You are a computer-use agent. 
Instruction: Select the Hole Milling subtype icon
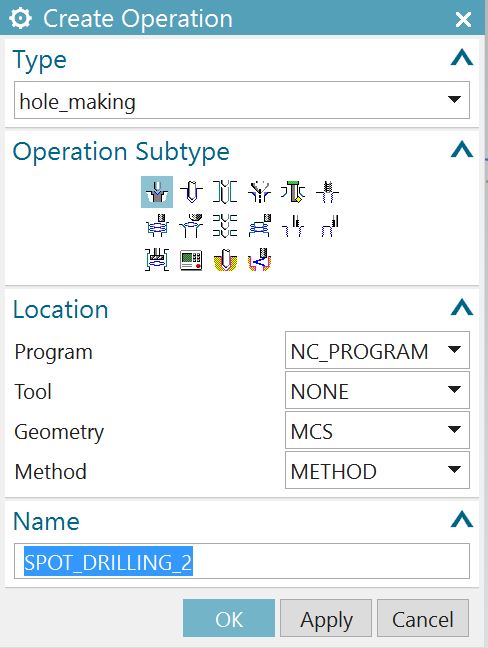coord(157,226)
